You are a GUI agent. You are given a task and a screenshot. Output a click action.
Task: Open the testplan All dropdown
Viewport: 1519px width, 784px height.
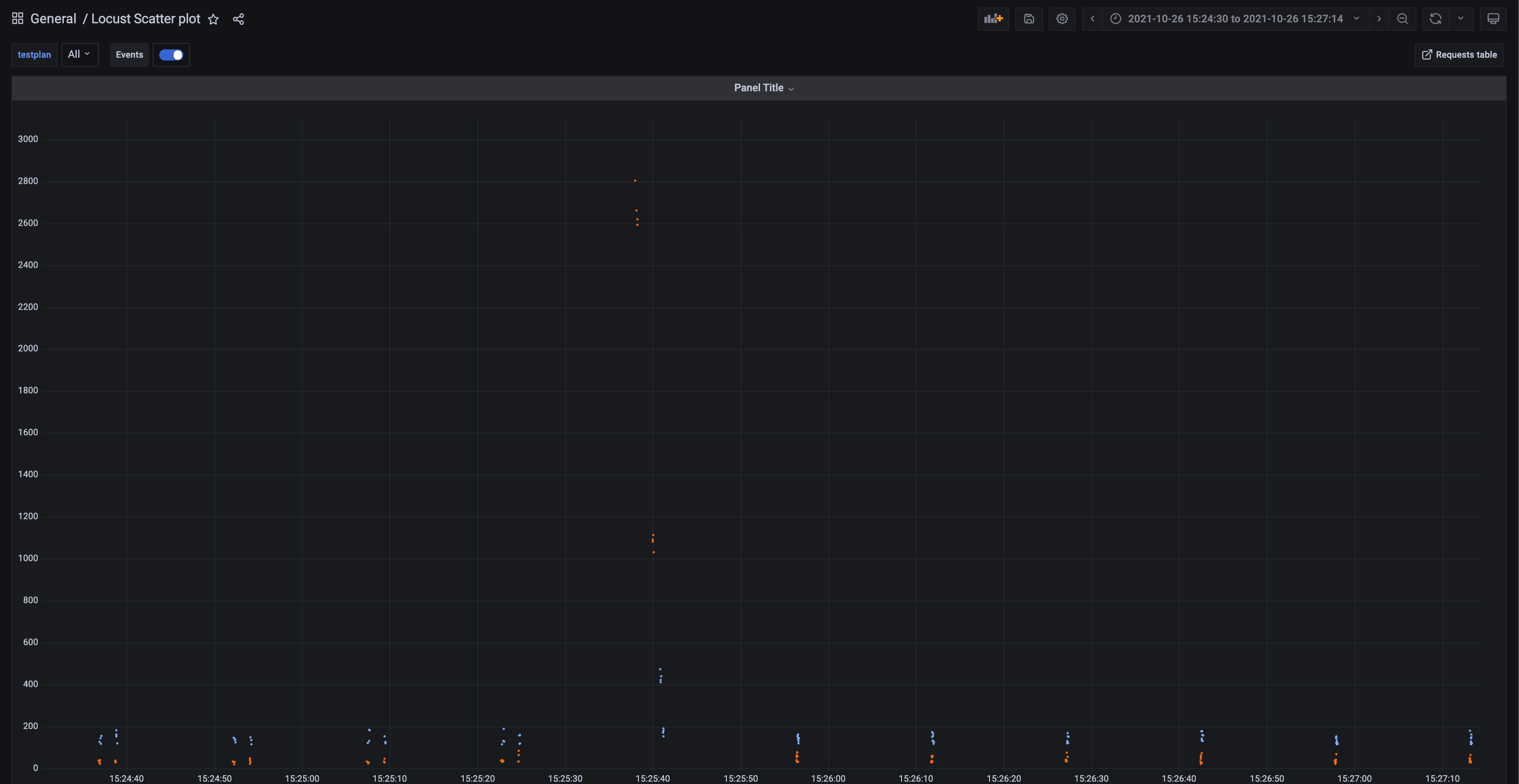tap(79, 54)
